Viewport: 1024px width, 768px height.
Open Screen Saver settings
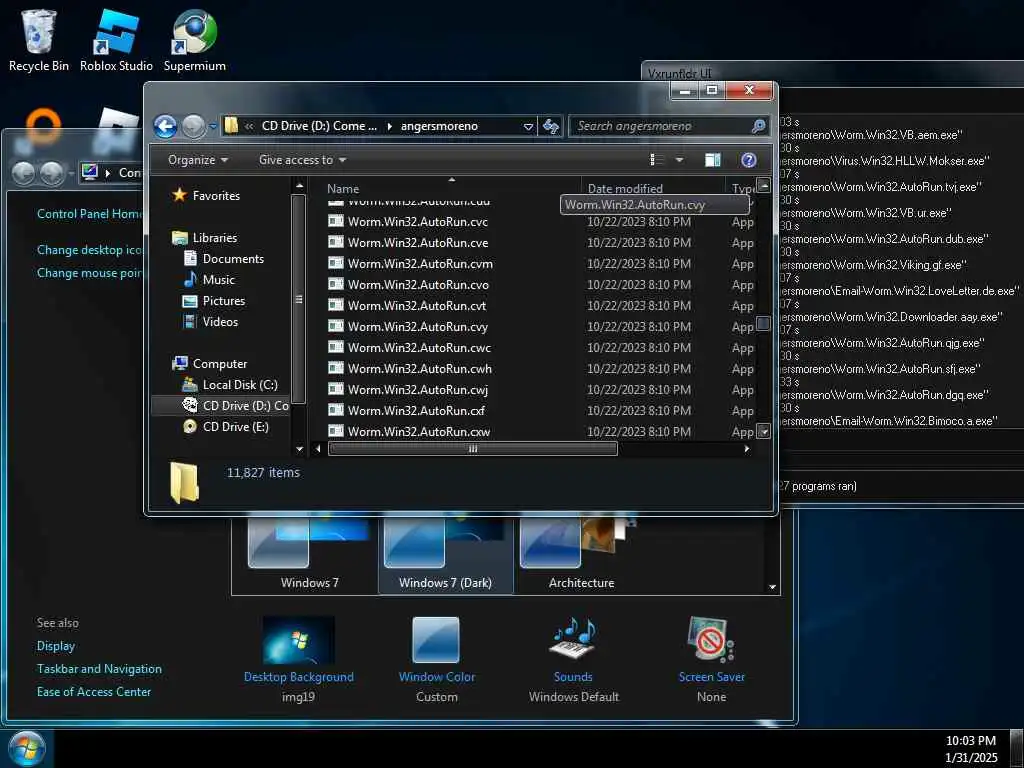coord(711,660)
